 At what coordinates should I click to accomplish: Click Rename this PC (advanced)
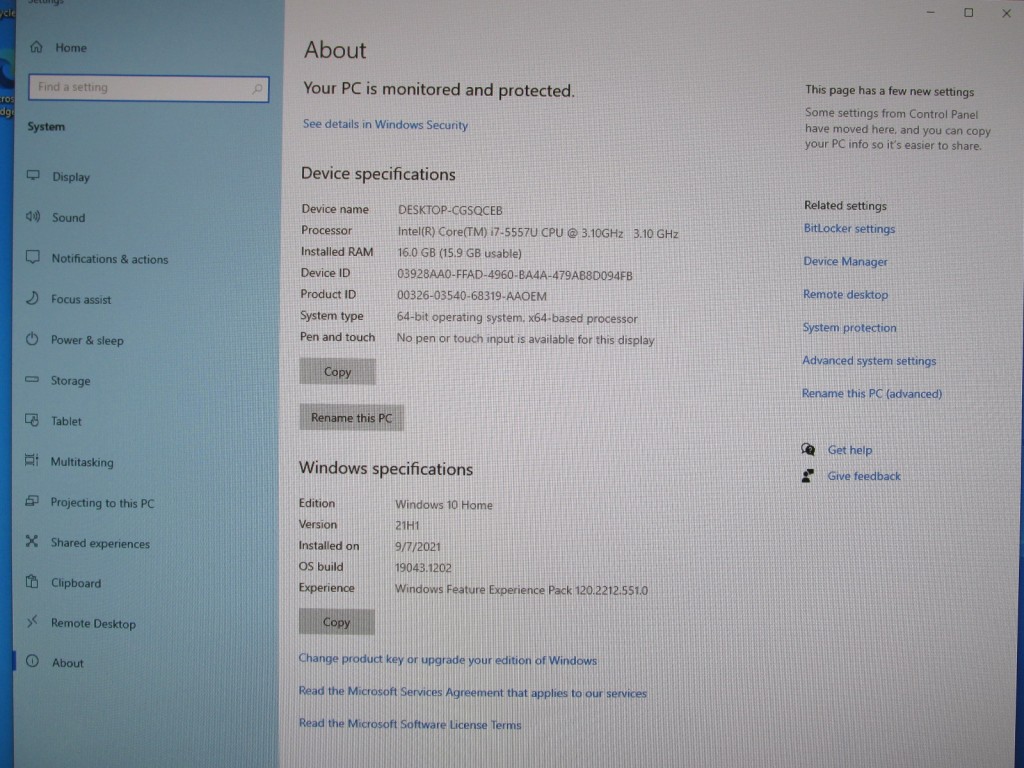pos(872,393)
